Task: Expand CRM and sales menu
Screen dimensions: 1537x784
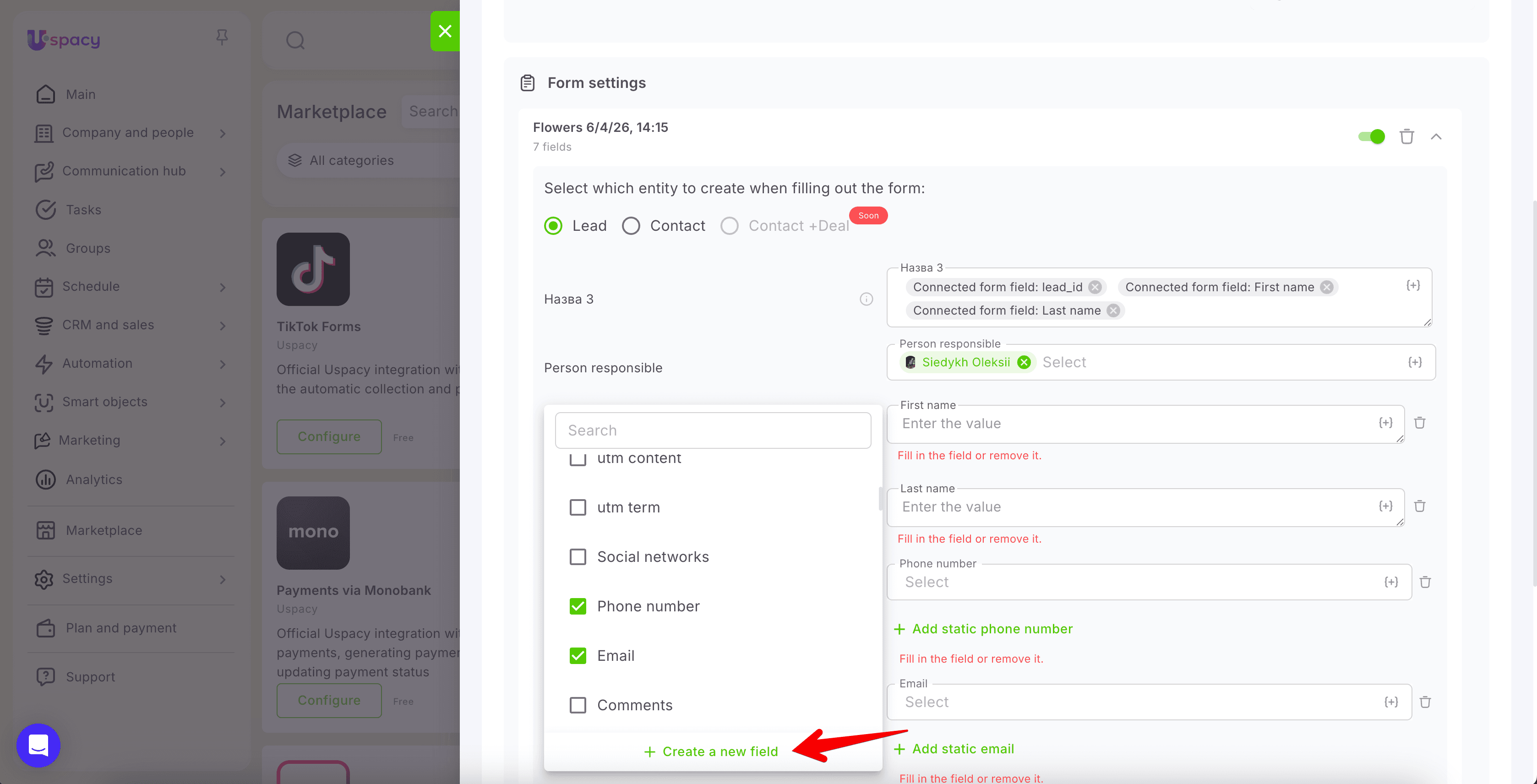Action: [x=223, y=326]
